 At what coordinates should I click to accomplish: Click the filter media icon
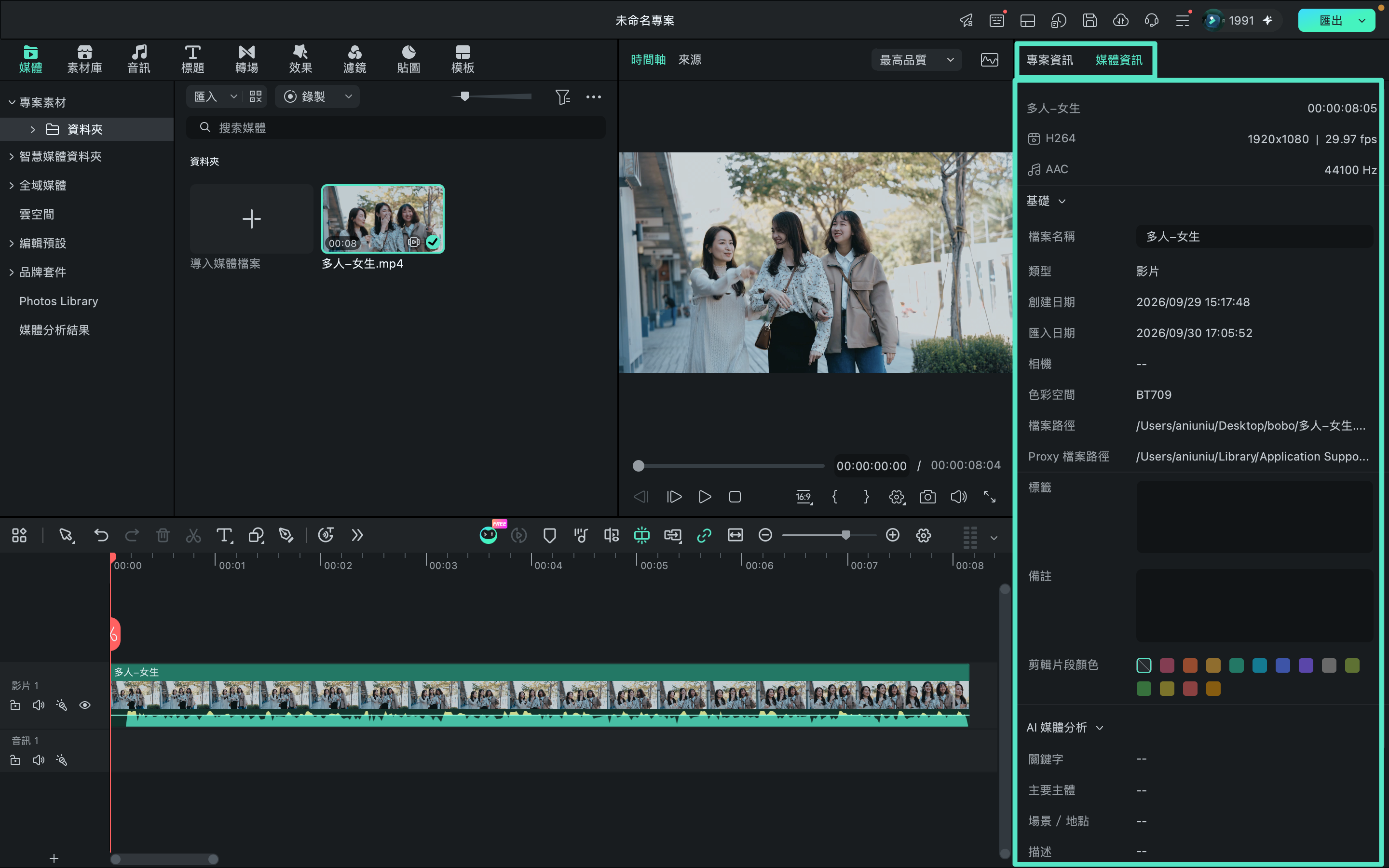pyautogui.click(x=562, y=97)
